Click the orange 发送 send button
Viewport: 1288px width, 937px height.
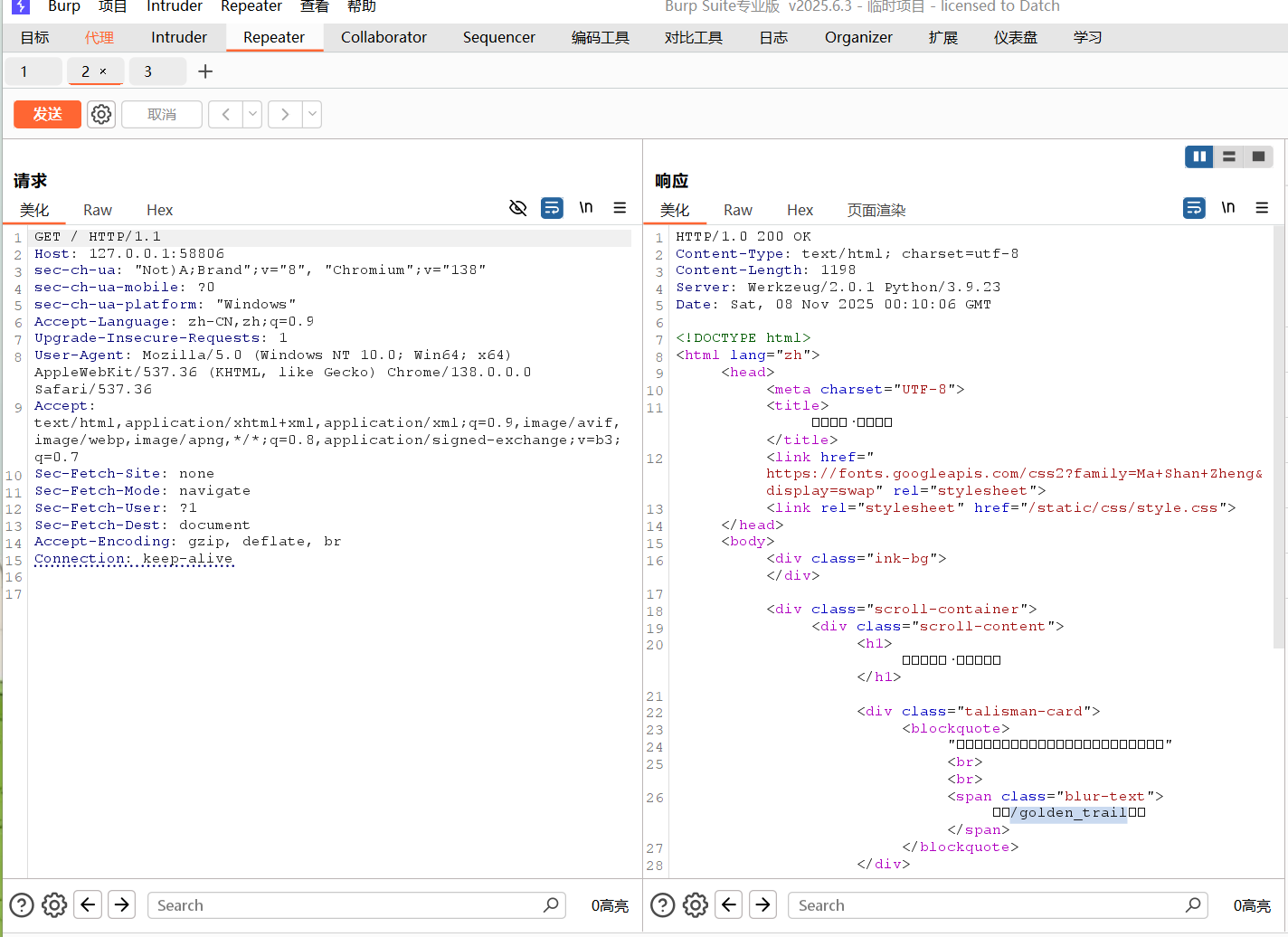pyautogui.click(x=47, y=114)
